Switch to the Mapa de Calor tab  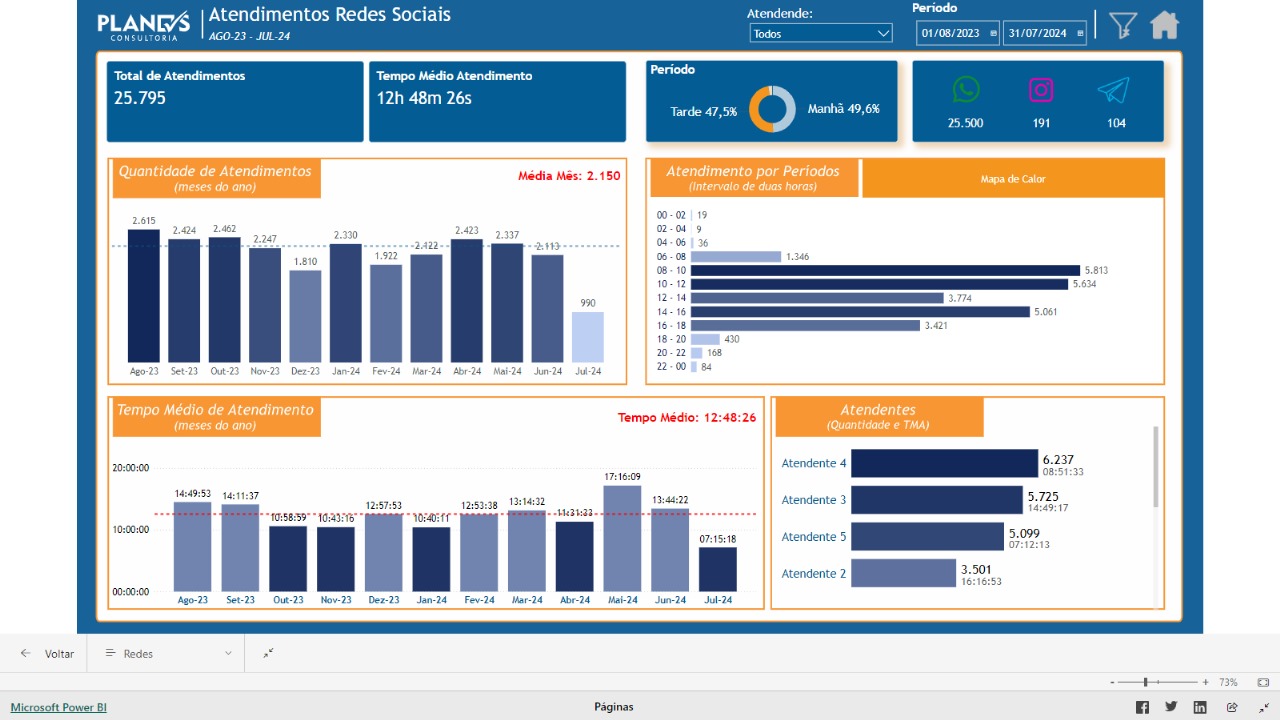[1013, 179]
